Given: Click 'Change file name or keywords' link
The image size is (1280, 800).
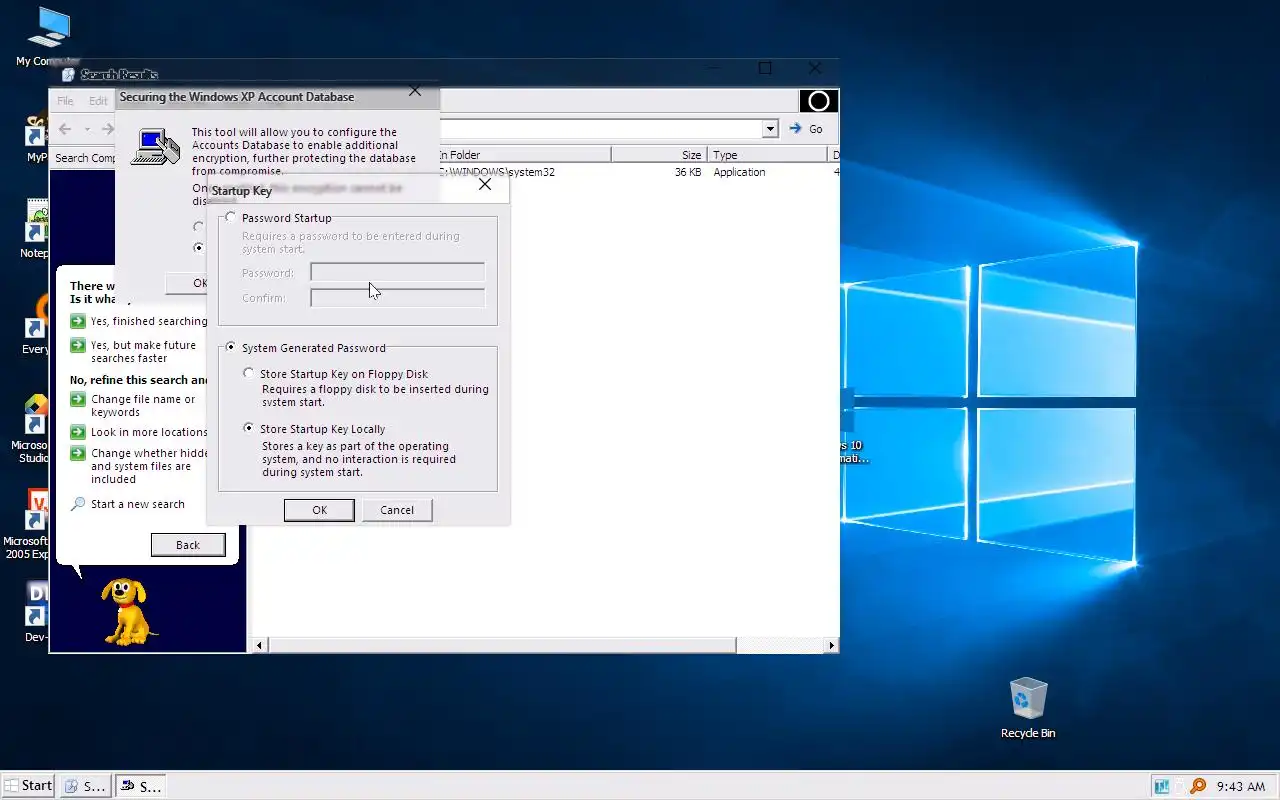Looking at the screenshot, I should click(x=143, y=406).
